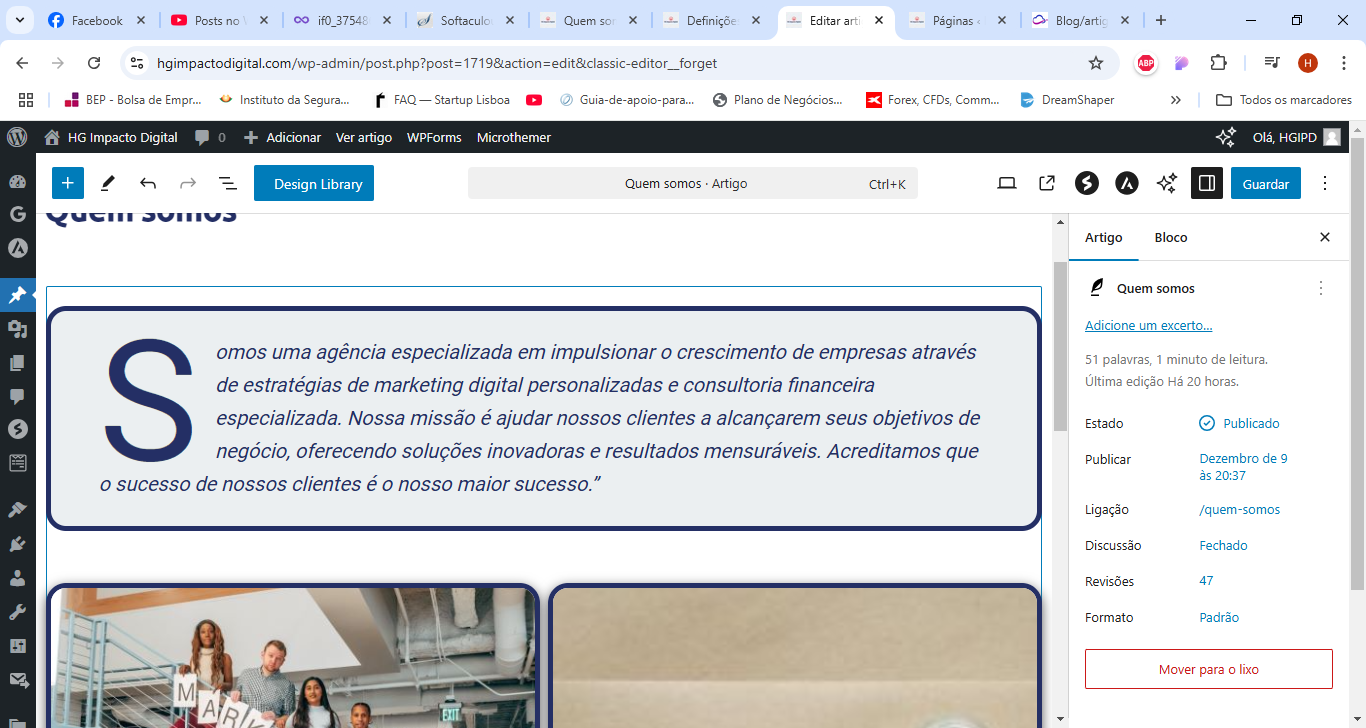
Task: Open the Plugins plug icon in sidebar
Action: [x=17, y=544]
